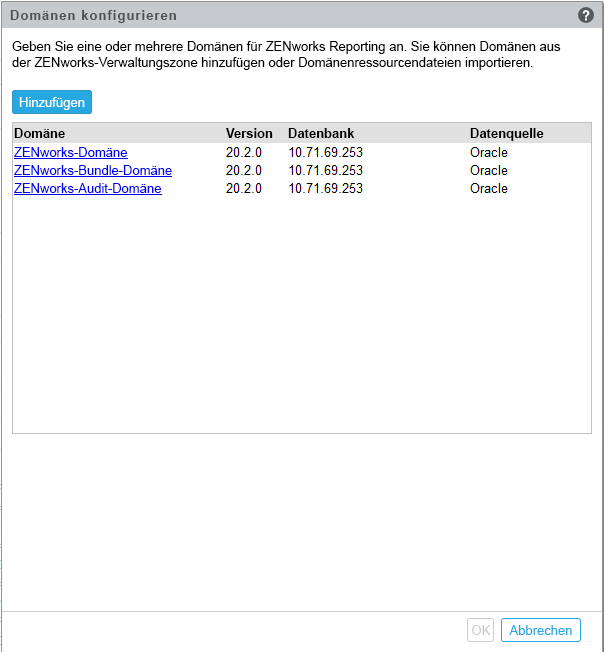
Task: Click version 20.2.0 in ZENworks-Bundle-Domäne row
Action: click(x=244, y=170)
